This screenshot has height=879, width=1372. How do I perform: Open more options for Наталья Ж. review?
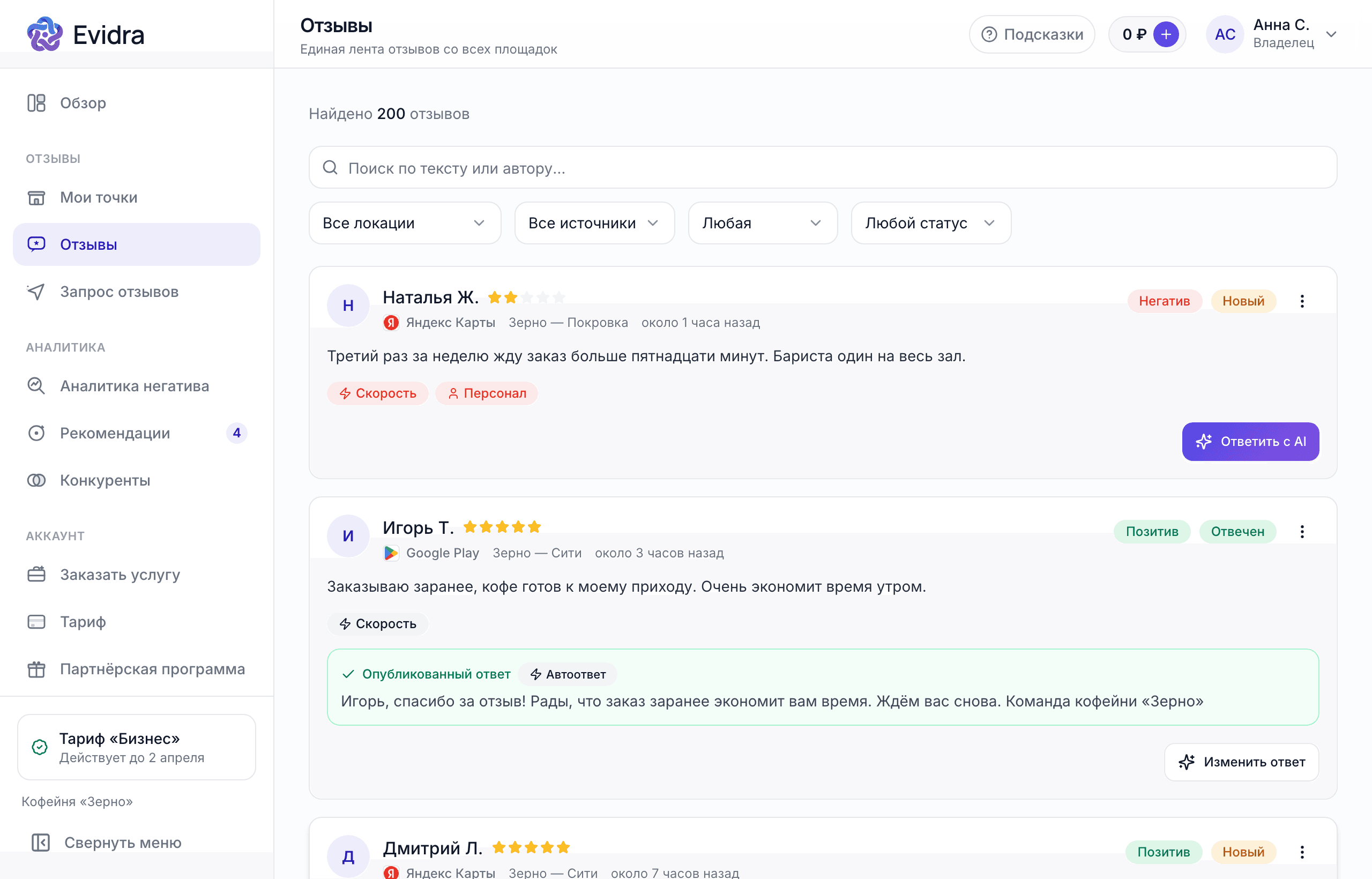tap(1302, 301)
